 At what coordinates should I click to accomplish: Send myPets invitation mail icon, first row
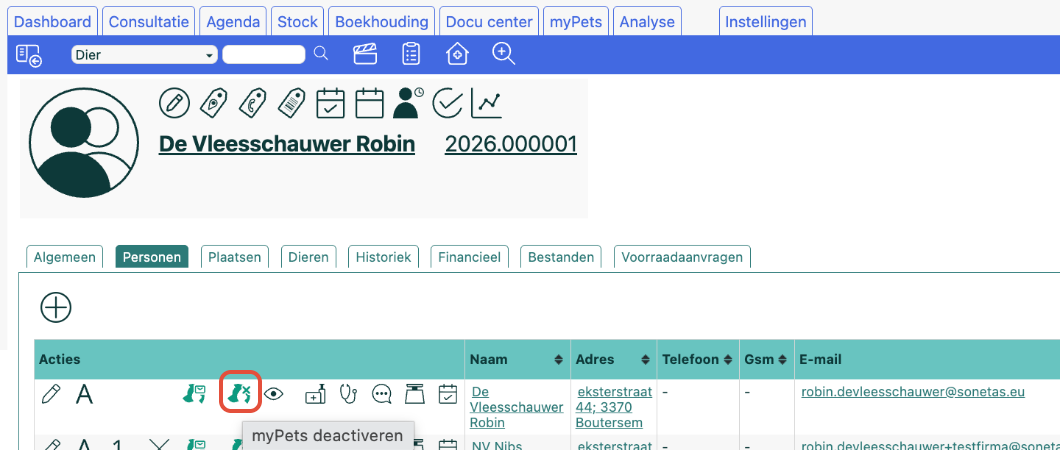tap(194, 394)
